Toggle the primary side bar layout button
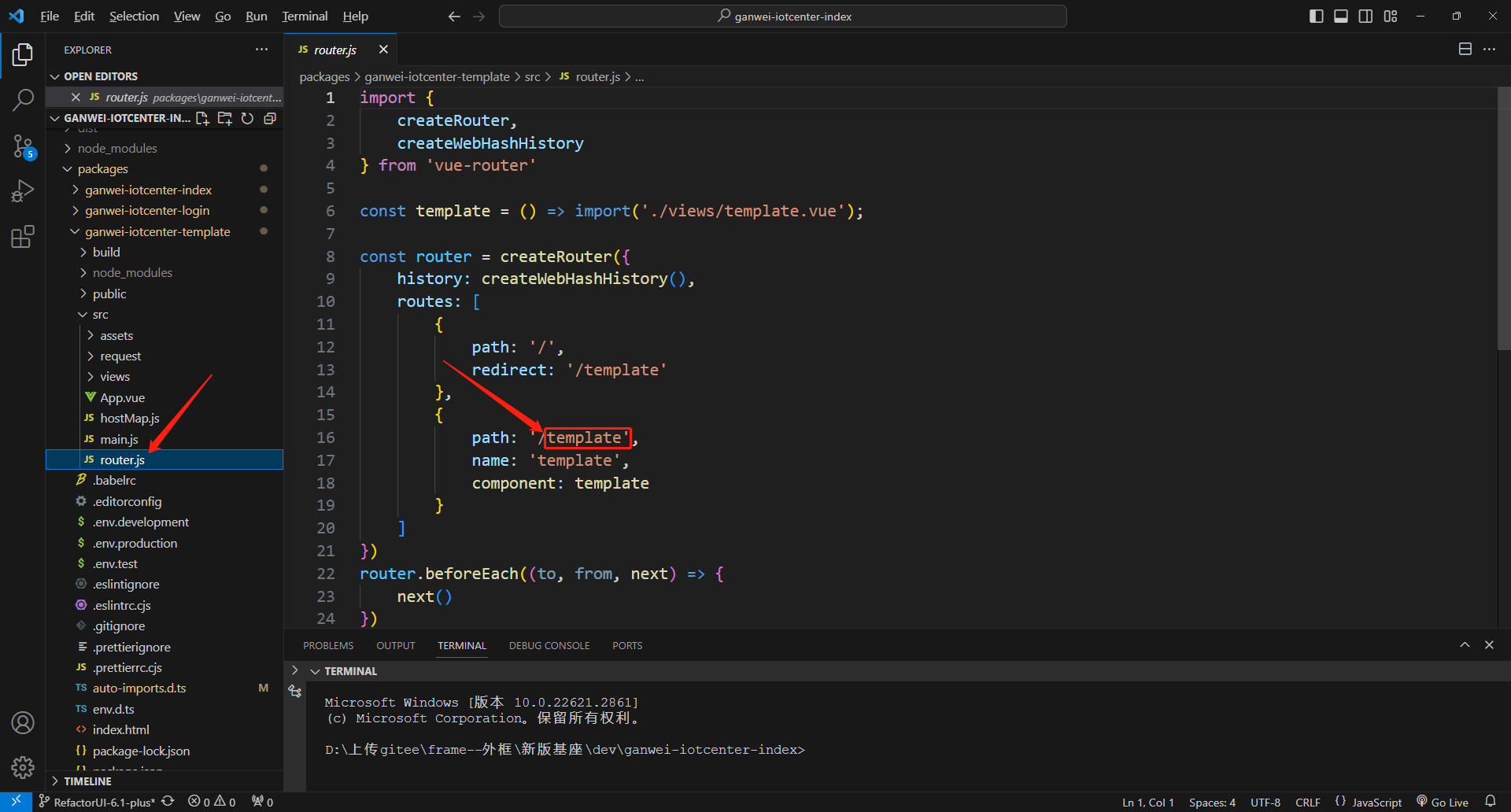The height and width of the screenshot is (812, 1511). click(1316, 17)
